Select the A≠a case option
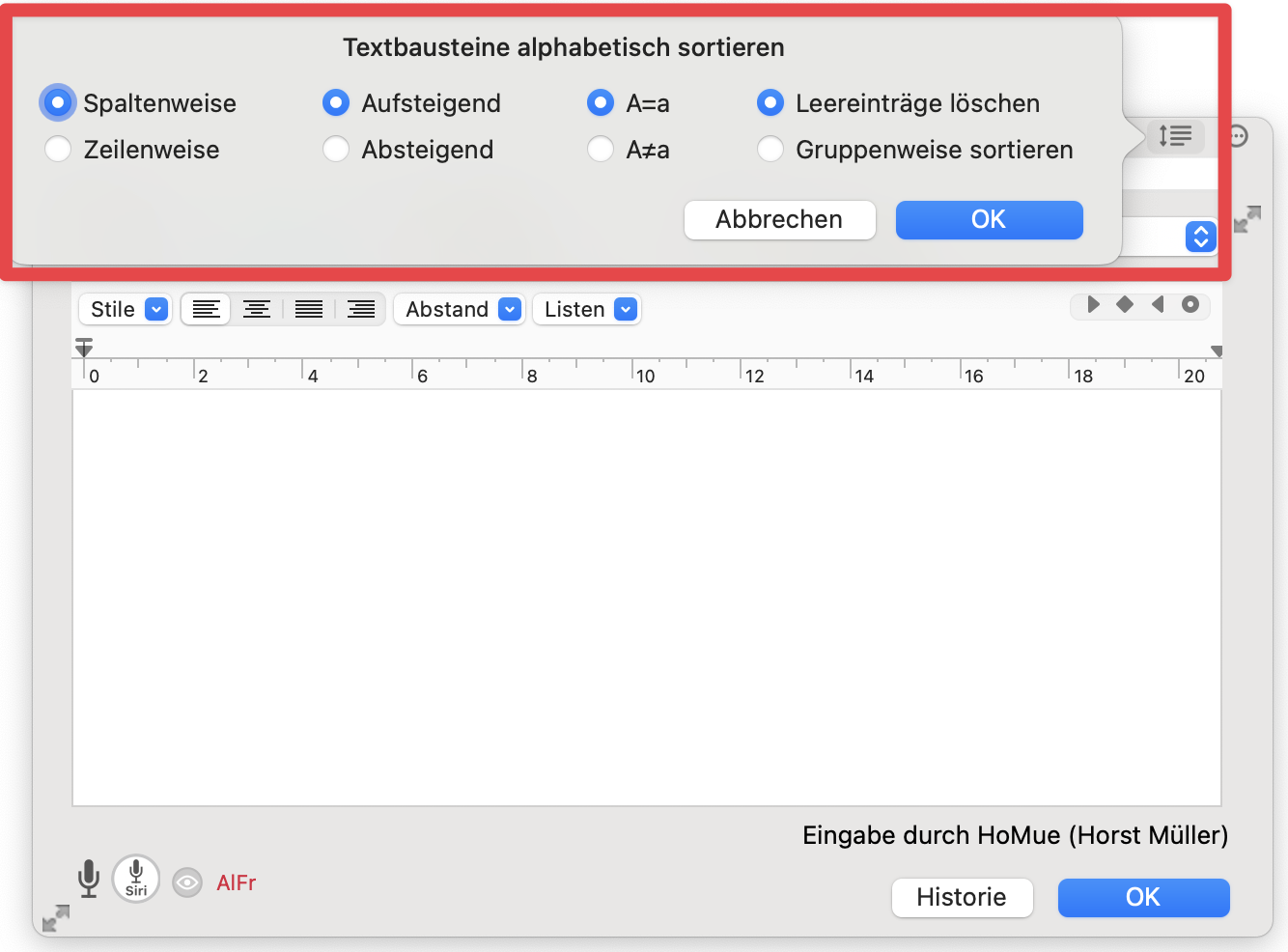This screenshot has height=952, width=1288. [601, 149]
